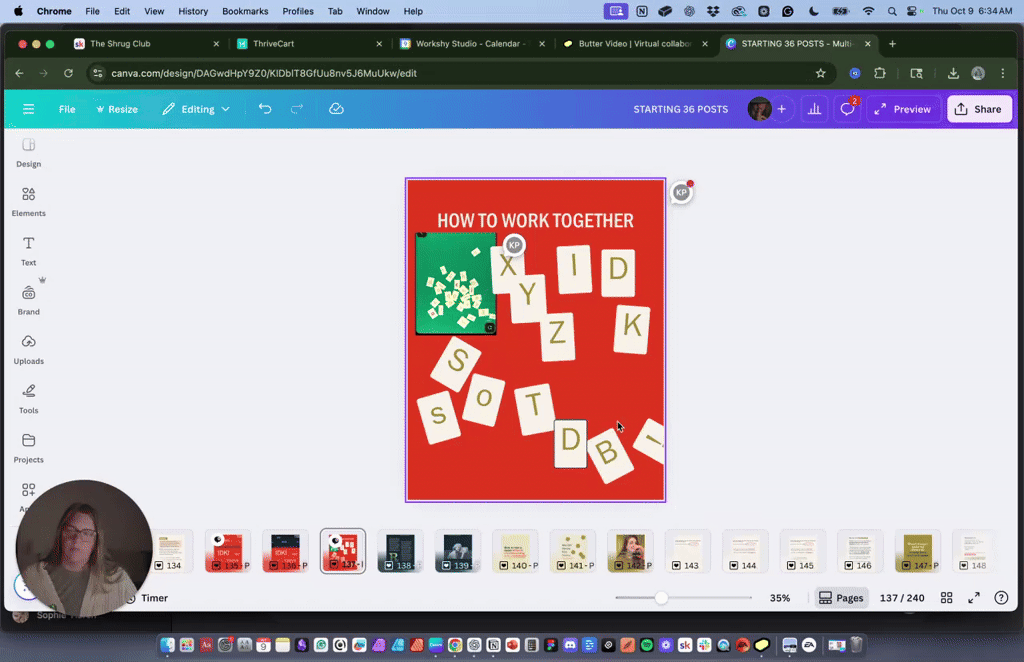Open the Canva hamburger main menu
The width and height of the screenshot is (1024, 662).
[28, 109]
